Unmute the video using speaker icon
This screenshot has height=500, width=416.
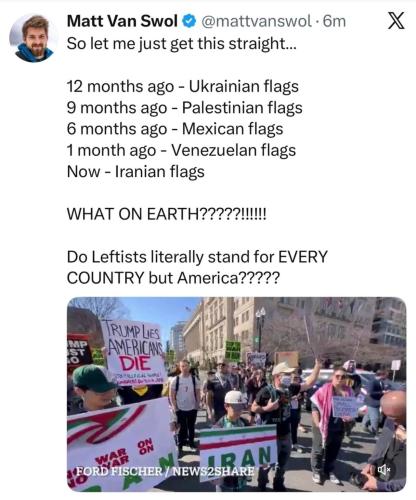[384, 470]
